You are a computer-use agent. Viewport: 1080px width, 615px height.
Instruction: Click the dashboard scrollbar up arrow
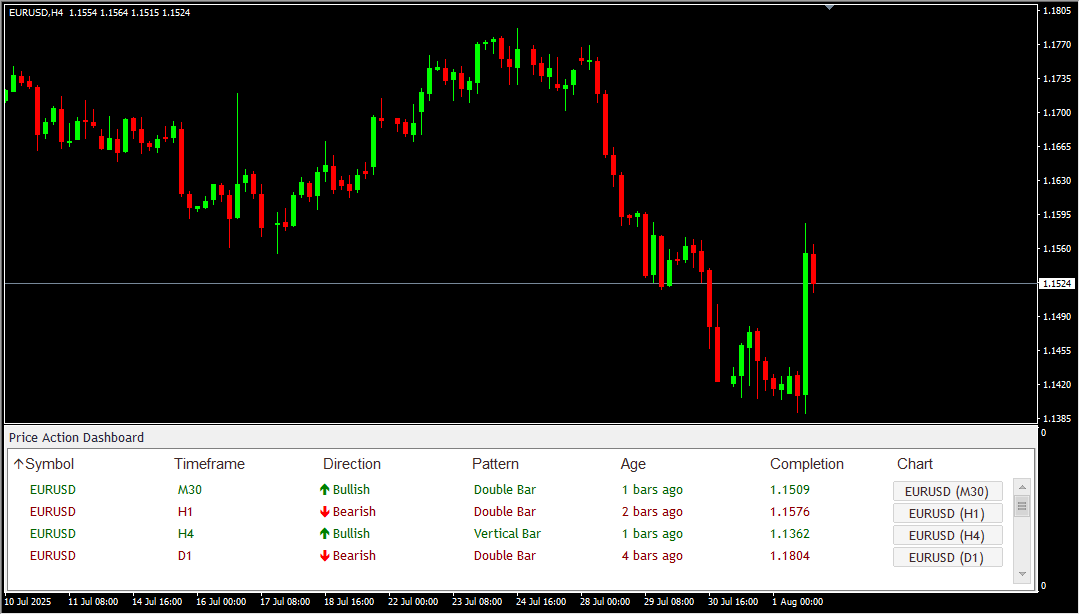[x=1022, y=487]
